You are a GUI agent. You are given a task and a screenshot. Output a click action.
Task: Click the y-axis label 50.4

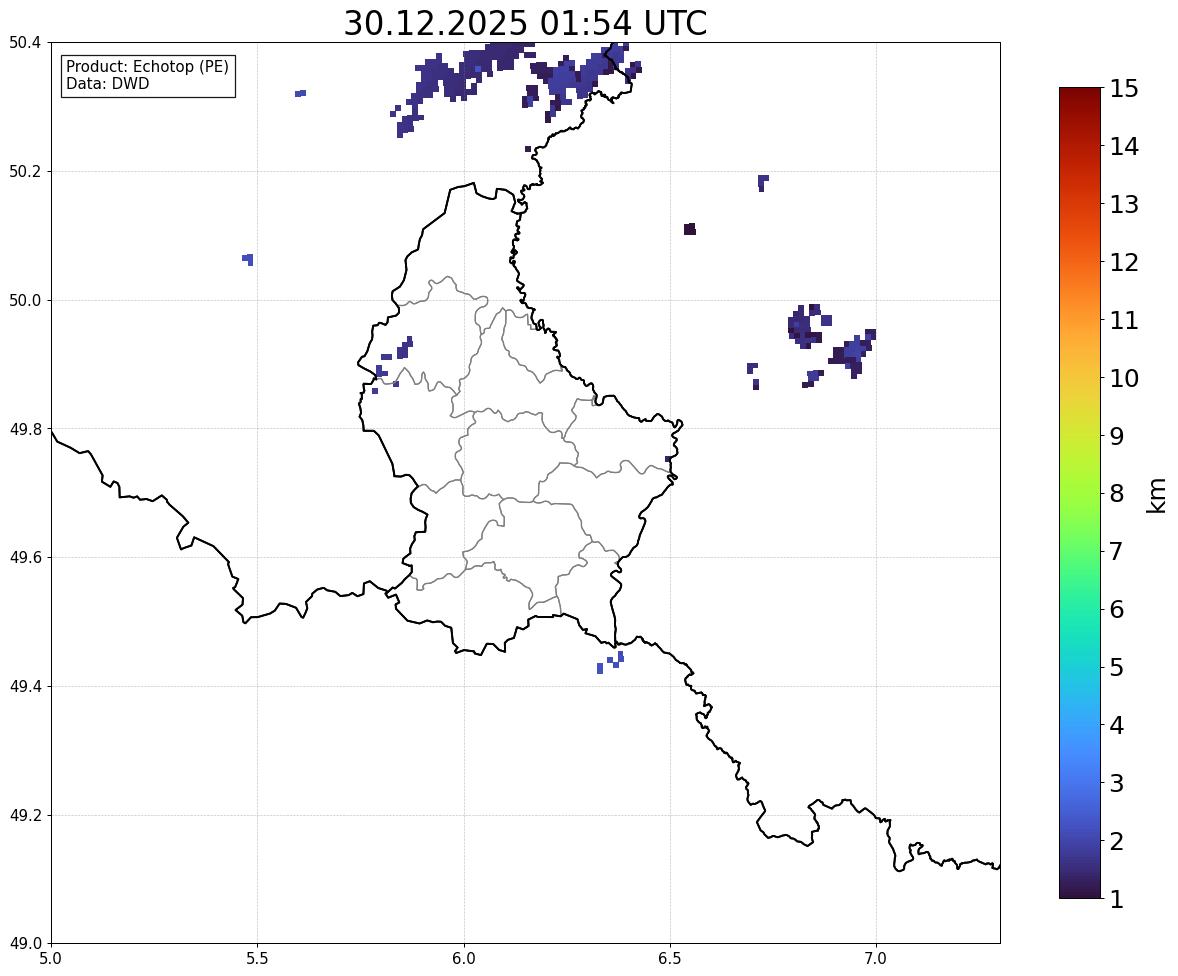click(25, 43)
